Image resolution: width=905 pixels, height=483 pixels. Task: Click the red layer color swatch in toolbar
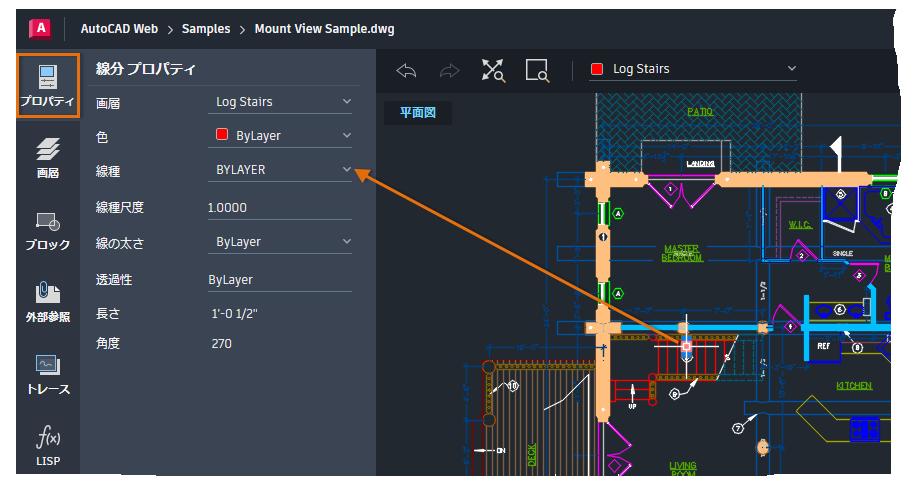(597, 69)
